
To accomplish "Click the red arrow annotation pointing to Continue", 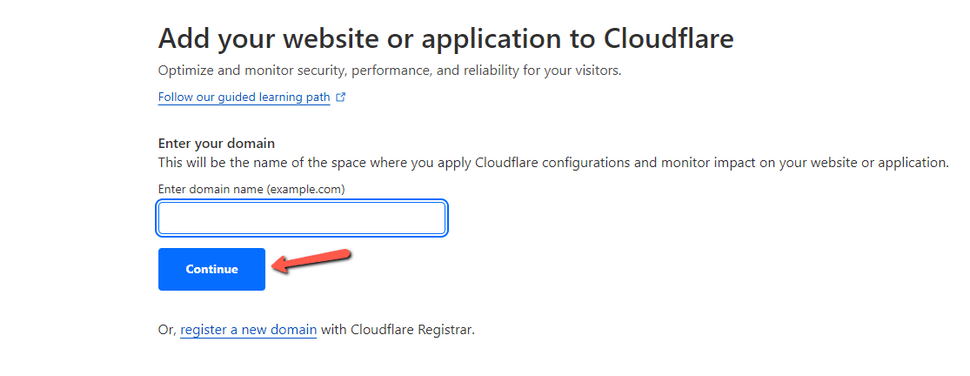I will coord(312,261).
